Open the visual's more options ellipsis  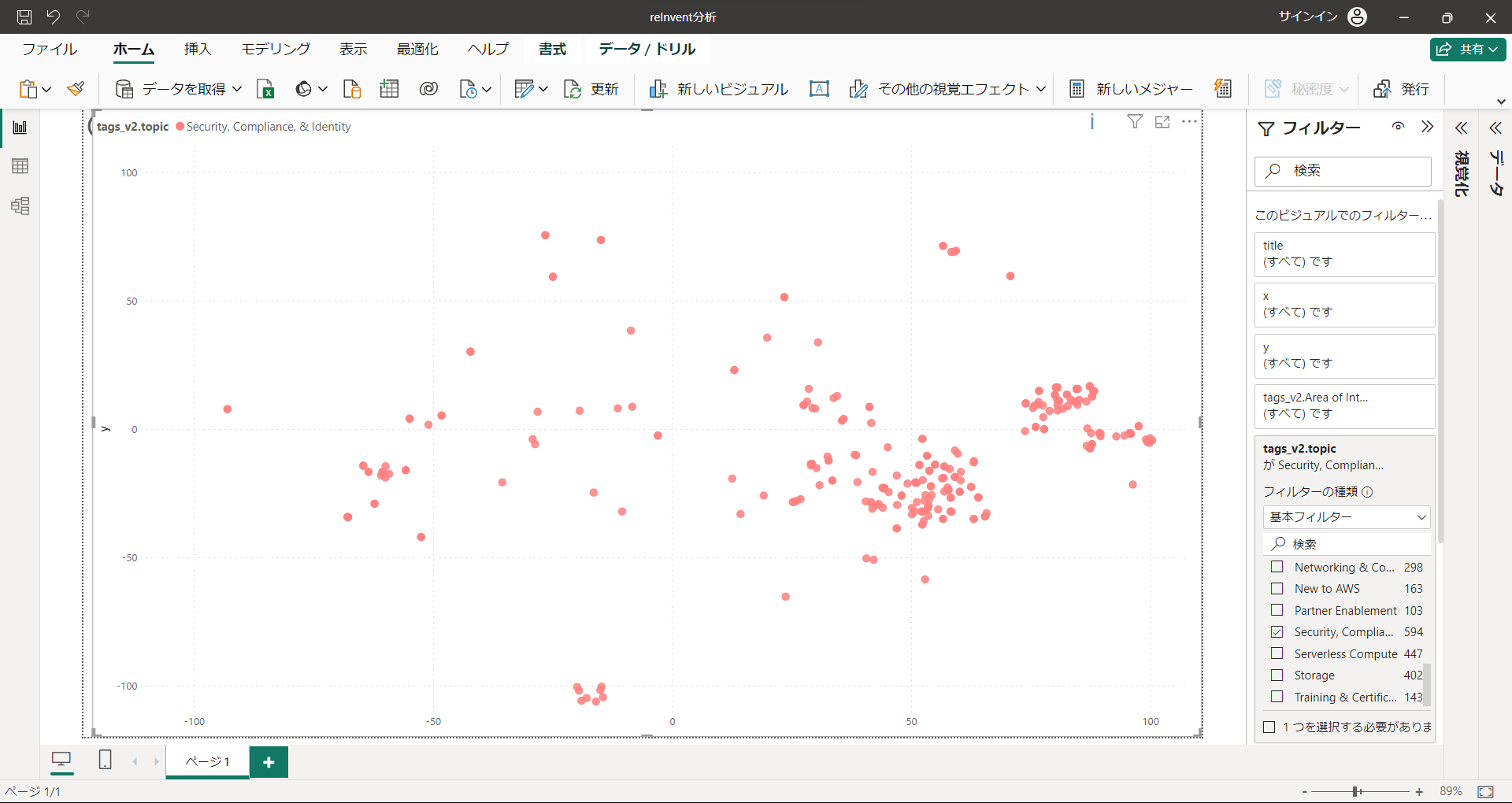pos(1189,122)
